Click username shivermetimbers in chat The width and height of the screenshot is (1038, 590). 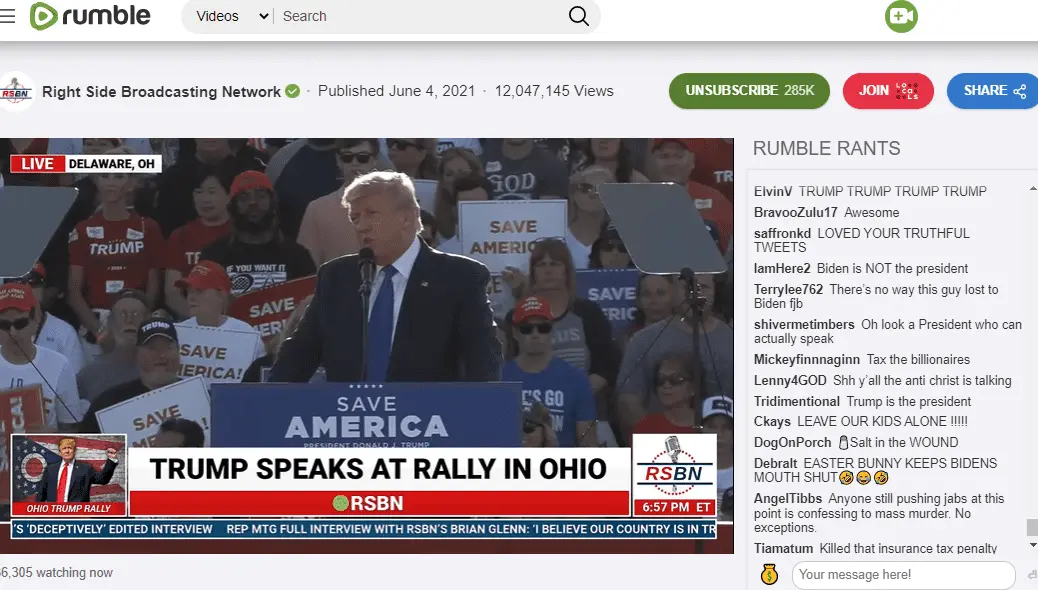tap(804, 324)
